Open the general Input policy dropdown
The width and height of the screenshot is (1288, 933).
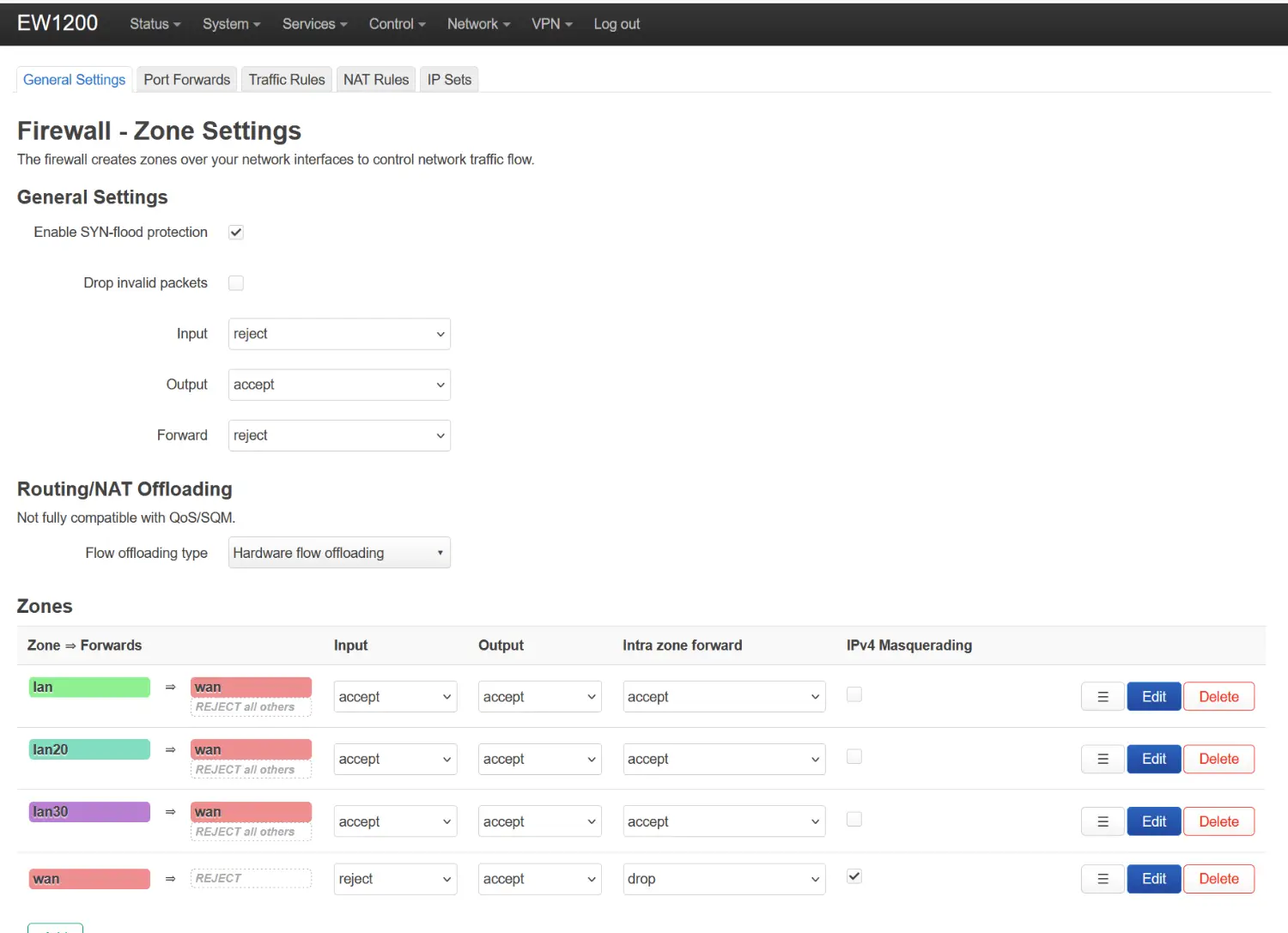pyautogui.click(x=339, y=334)
